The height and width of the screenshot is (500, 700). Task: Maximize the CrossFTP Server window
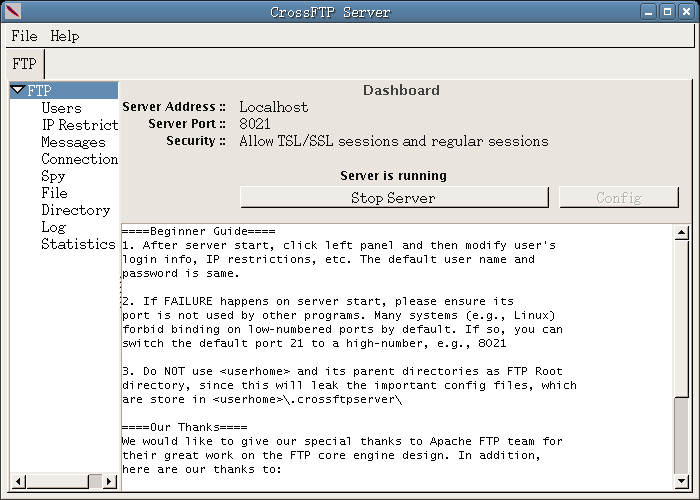tap(667, 12)
